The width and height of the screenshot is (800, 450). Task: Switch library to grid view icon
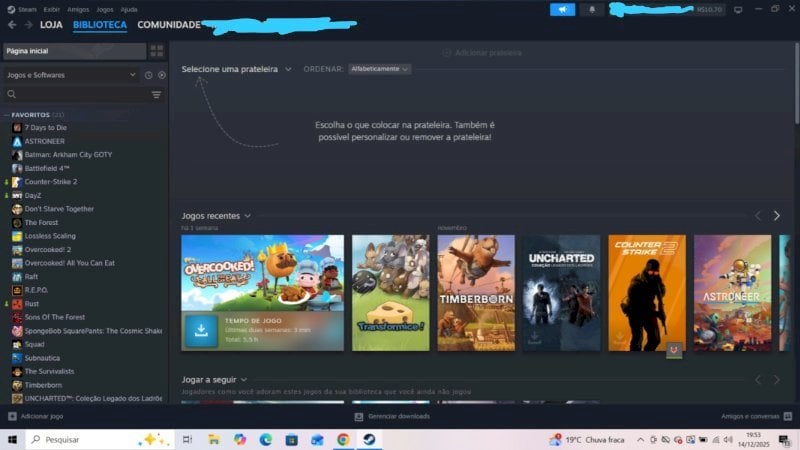[157, 51]
